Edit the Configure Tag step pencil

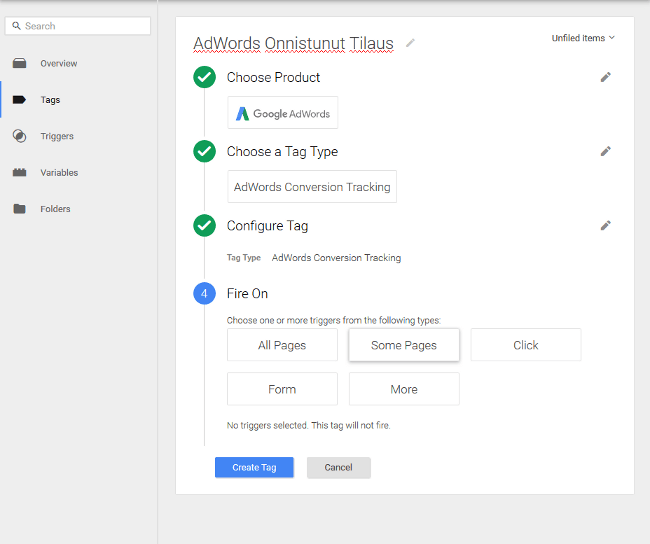(x=606, y=226)
